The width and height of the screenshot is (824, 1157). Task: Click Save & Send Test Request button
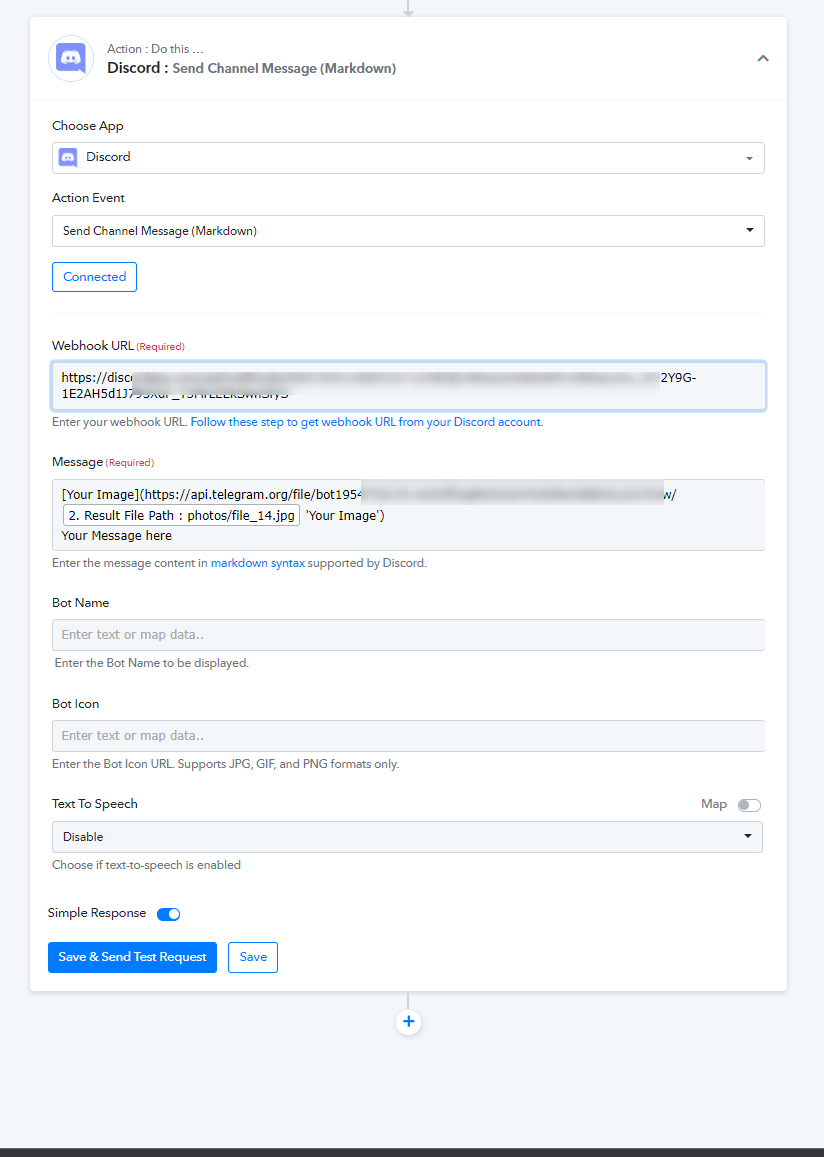(133, 957)
